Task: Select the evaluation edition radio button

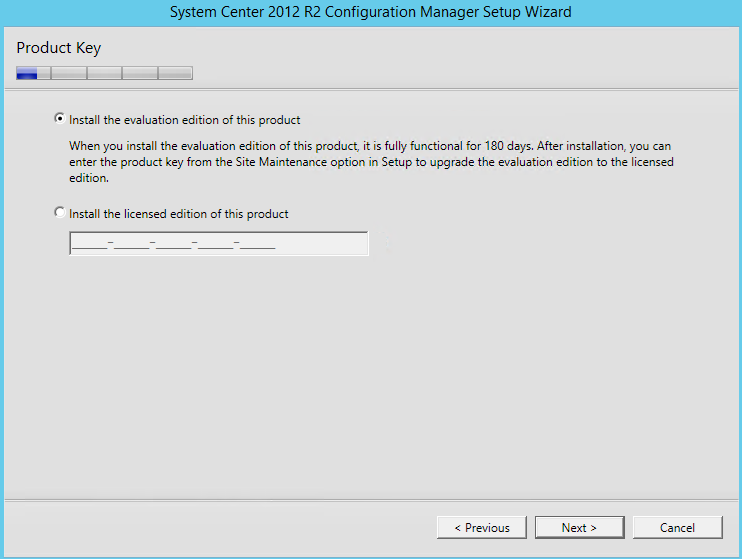Action: coord(60,118)
